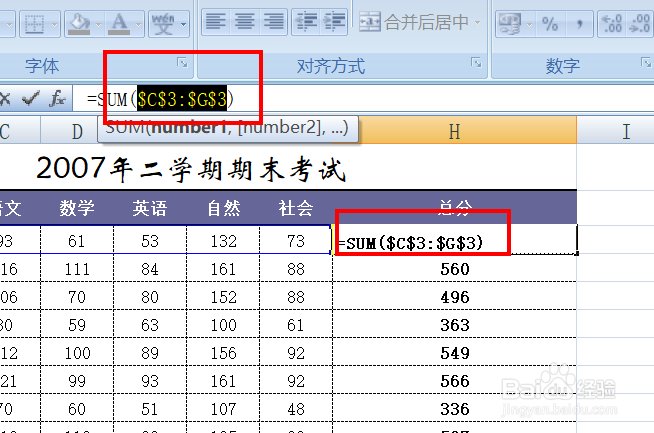Click the 2007年二学期期末考试 title cell
654x433 pixels.
point(191,169)
